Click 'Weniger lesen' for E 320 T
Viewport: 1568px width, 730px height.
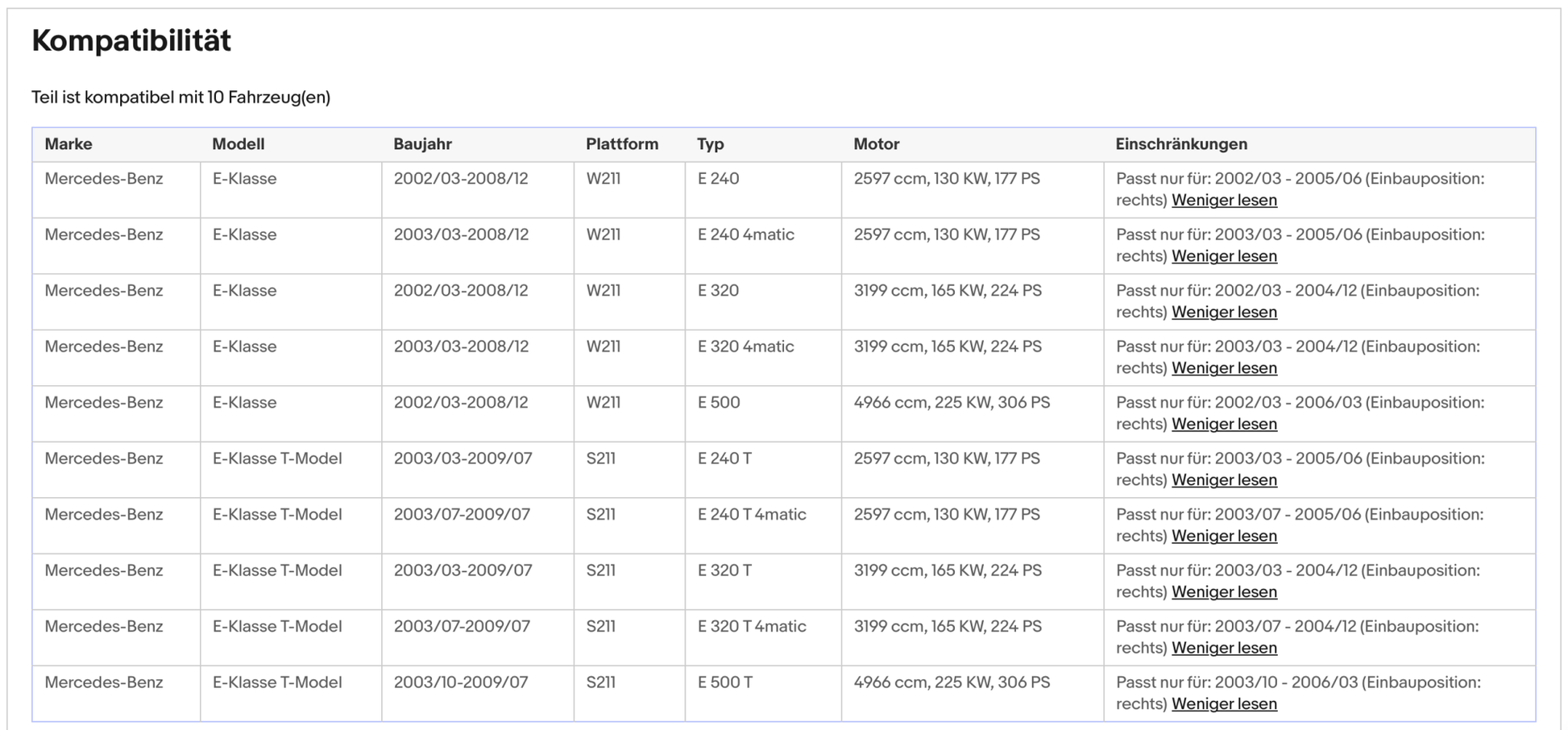coord(1223,592)
